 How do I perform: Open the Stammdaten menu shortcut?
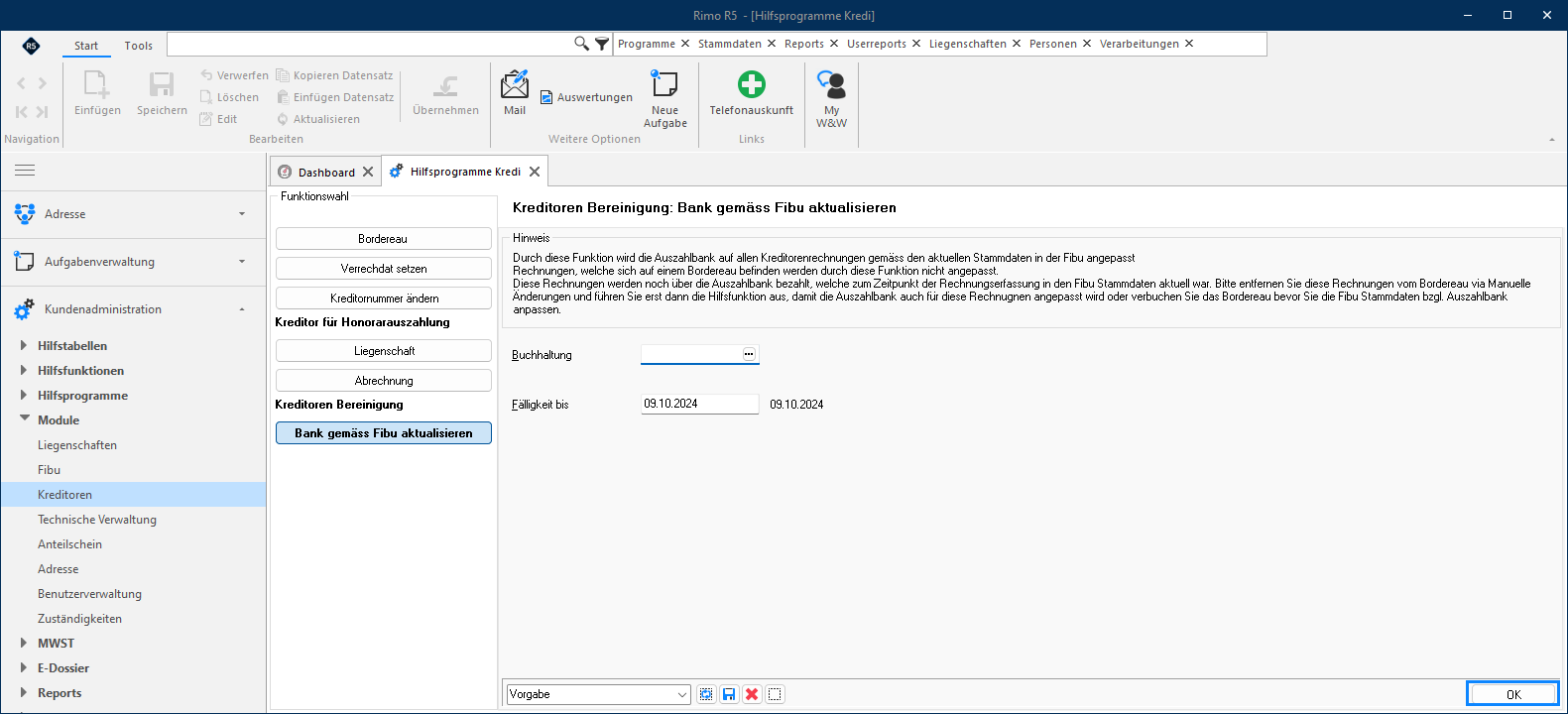729,44
